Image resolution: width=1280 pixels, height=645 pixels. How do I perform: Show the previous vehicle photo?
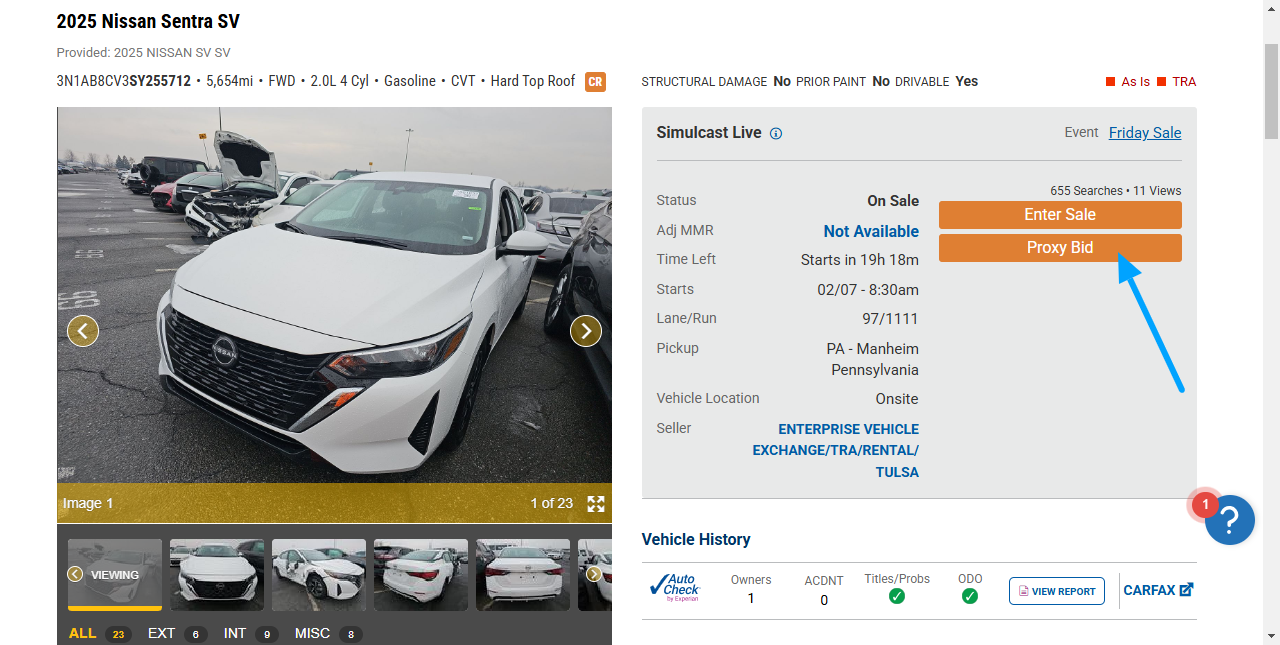coord(83,330)
